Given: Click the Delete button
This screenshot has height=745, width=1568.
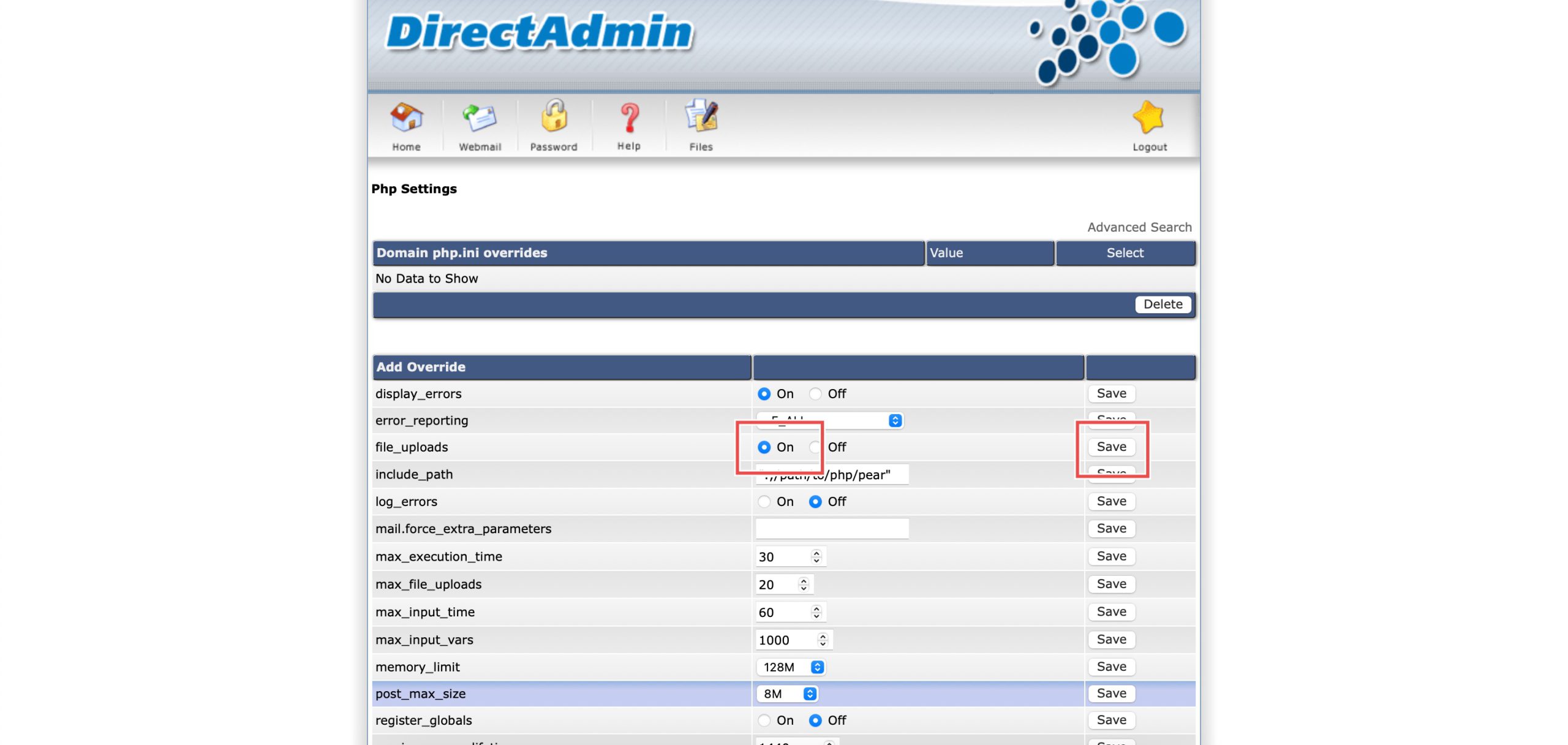Looking at the screenshot, I should point(1163,304).
